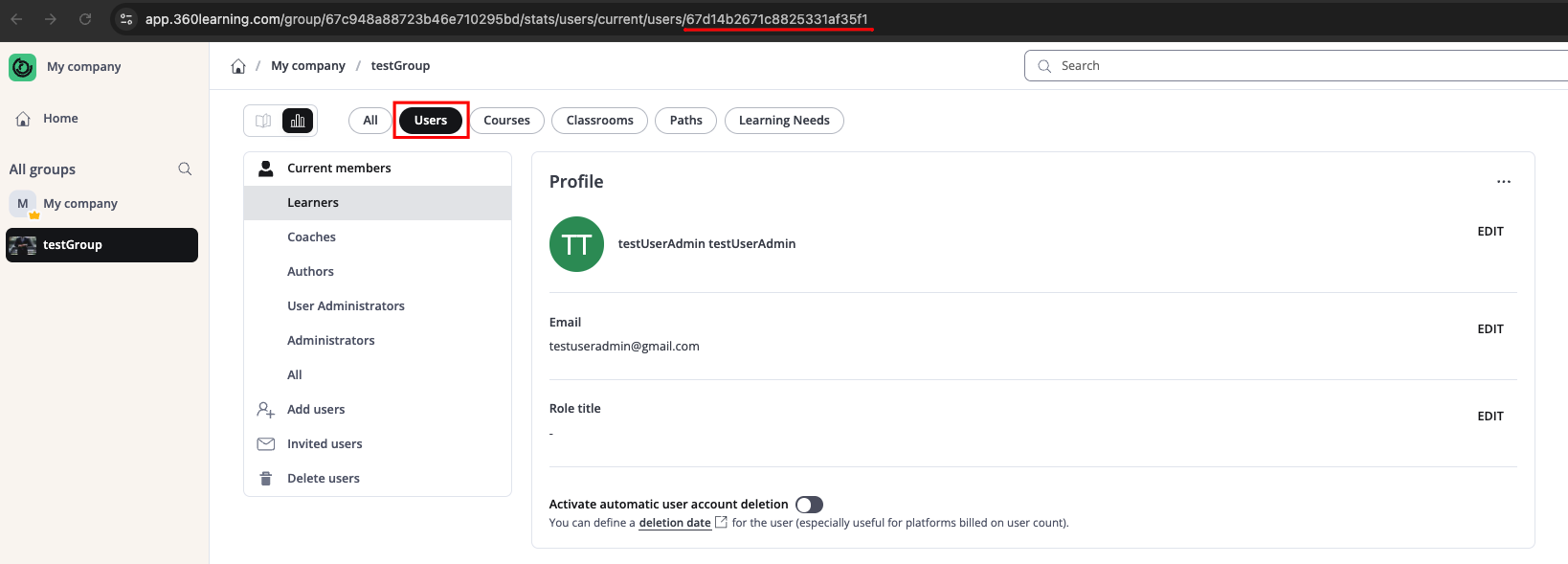Open the Profile three-dot options menu
The height and width of the screenshot is (564, 1568).
point(1504,182)
